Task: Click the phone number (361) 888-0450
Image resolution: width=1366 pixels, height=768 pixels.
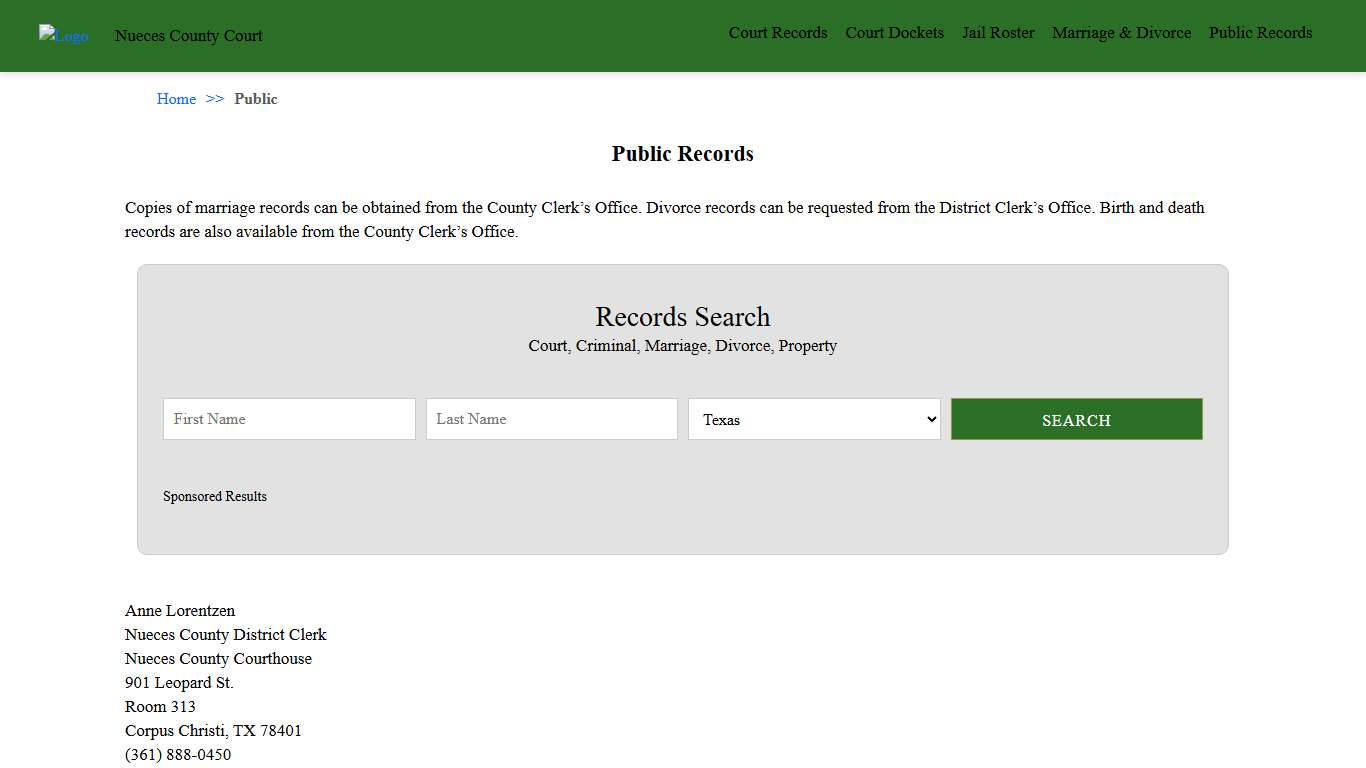Action: 178,754
